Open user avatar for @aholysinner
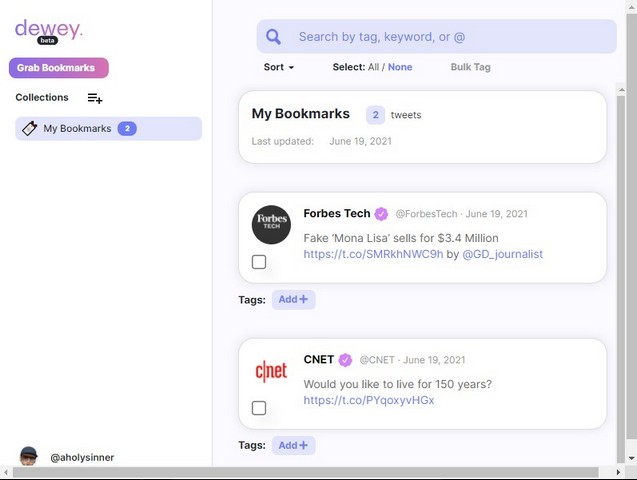The width and height of the screenshot is (637, 480). 28,456
